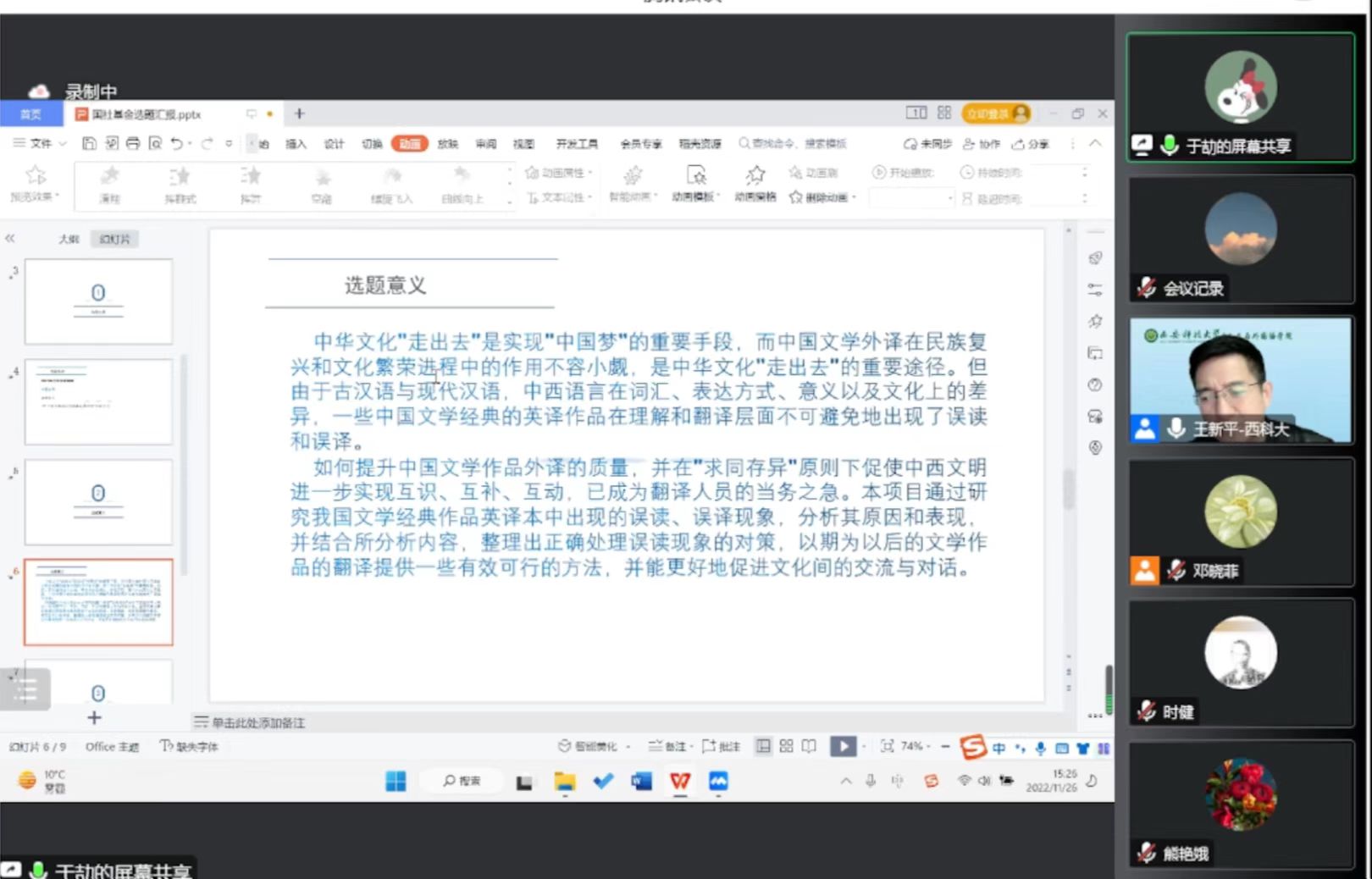The height and width of the screenshot is (879, 1372).
Task: Open the 插入 insert ribbon tab
Action: tap(296, 144)
